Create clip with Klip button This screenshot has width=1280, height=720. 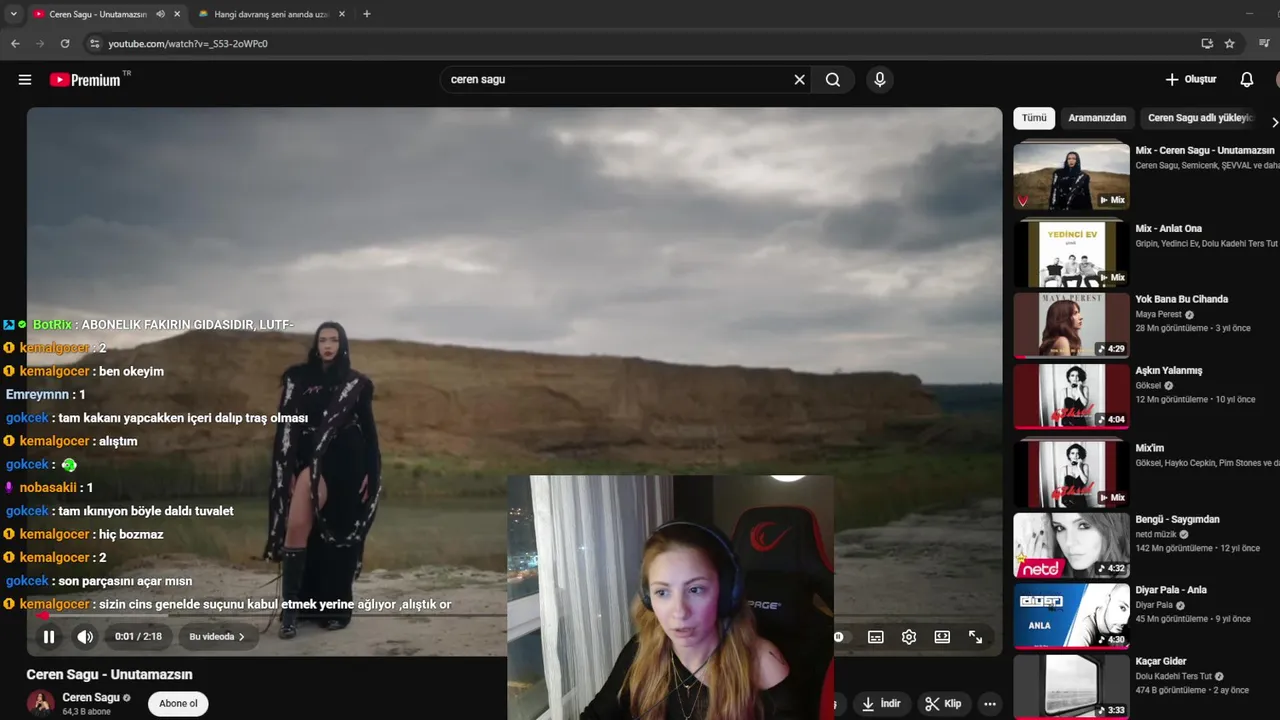point(943,703)
